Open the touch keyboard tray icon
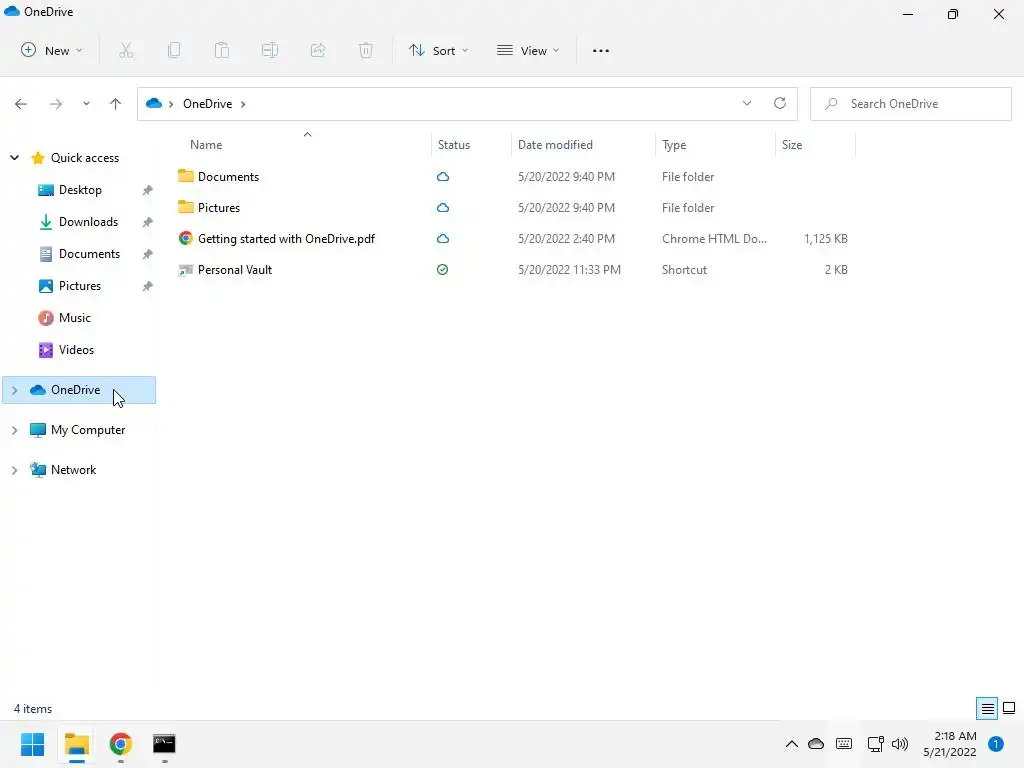This screenshot has height=768, width=1024. coord(844,744)
